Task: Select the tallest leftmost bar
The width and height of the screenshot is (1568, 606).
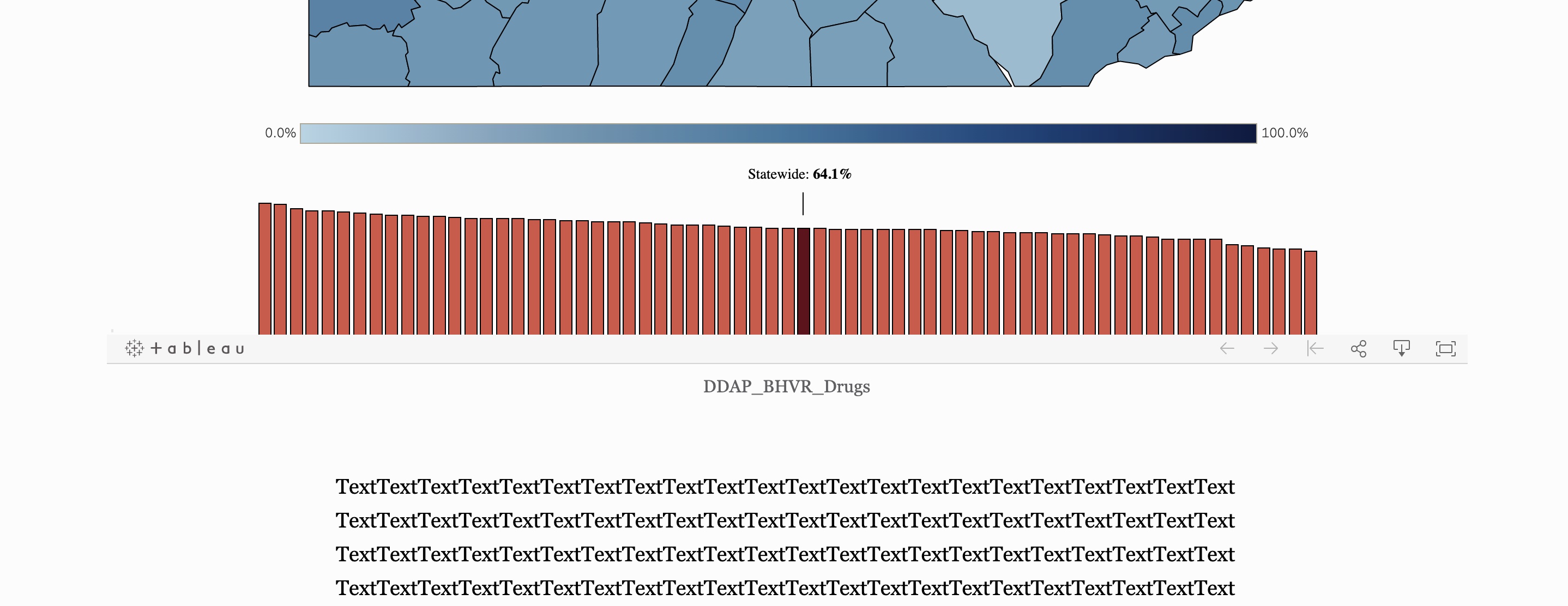Action: [265, 269]
